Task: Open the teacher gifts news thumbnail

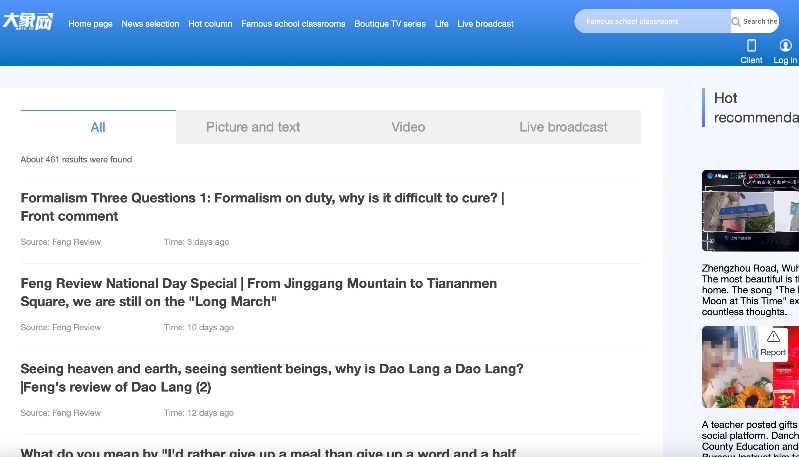Action: (x=750, y=367)
